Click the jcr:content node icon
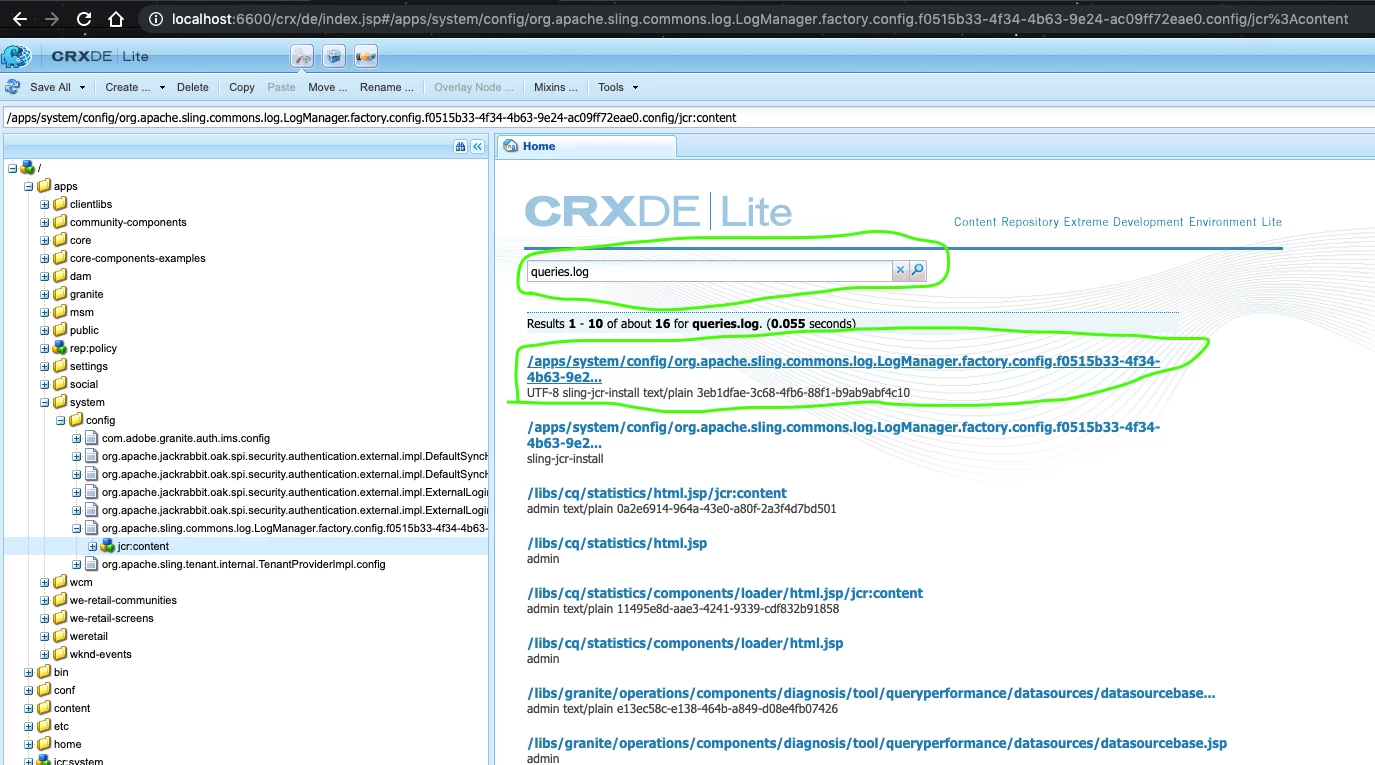This screenshot has height=765, width=1375. pyautogui.click(x=108, y=546)
